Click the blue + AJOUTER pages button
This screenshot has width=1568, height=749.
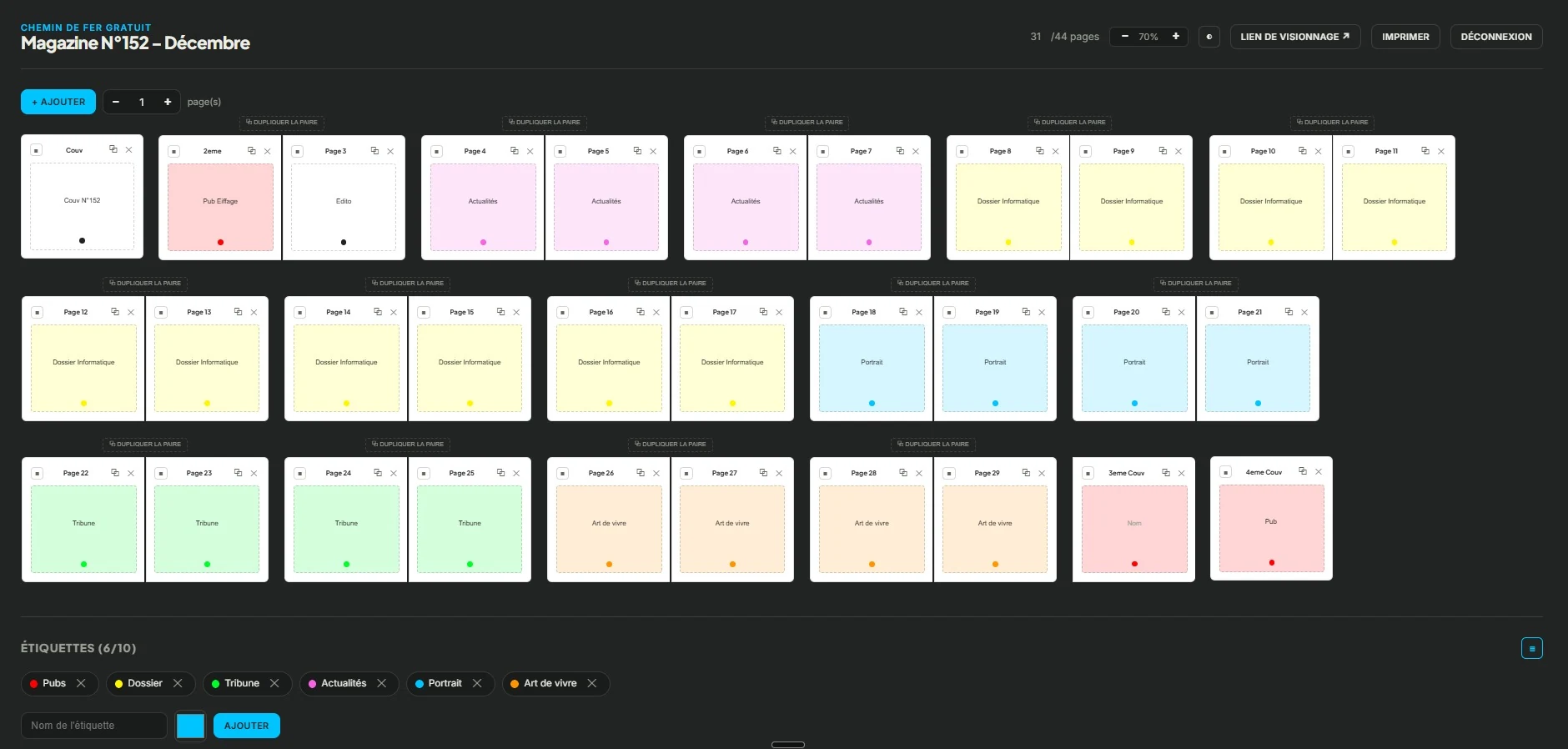[x=58, y=102]
